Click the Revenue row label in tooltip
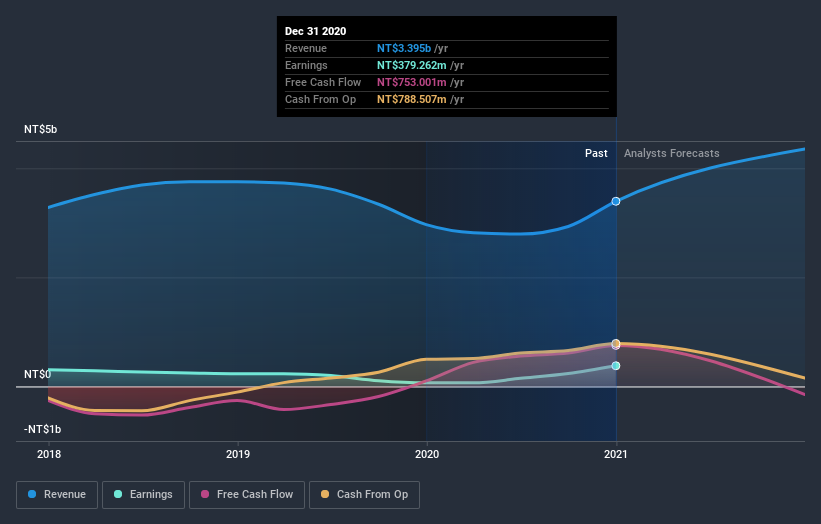 pyautogui.click(x=306, y=48)
